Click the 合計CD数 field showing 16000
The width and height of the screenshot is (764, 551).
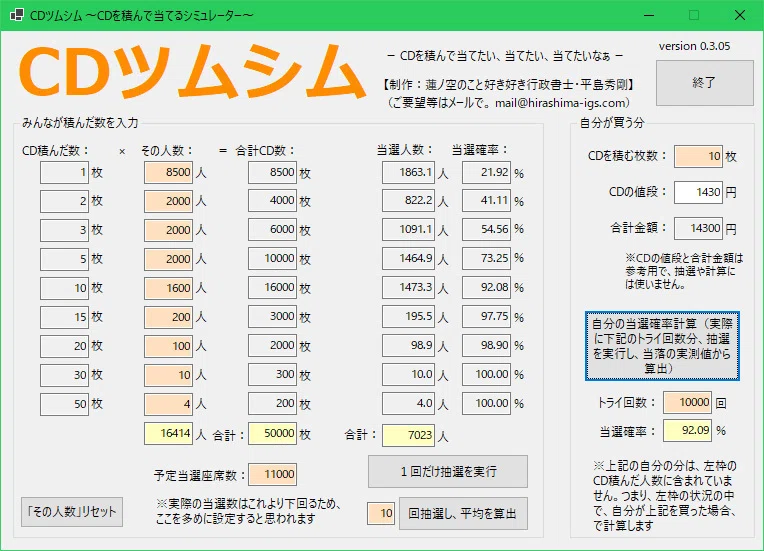point(272,288)
